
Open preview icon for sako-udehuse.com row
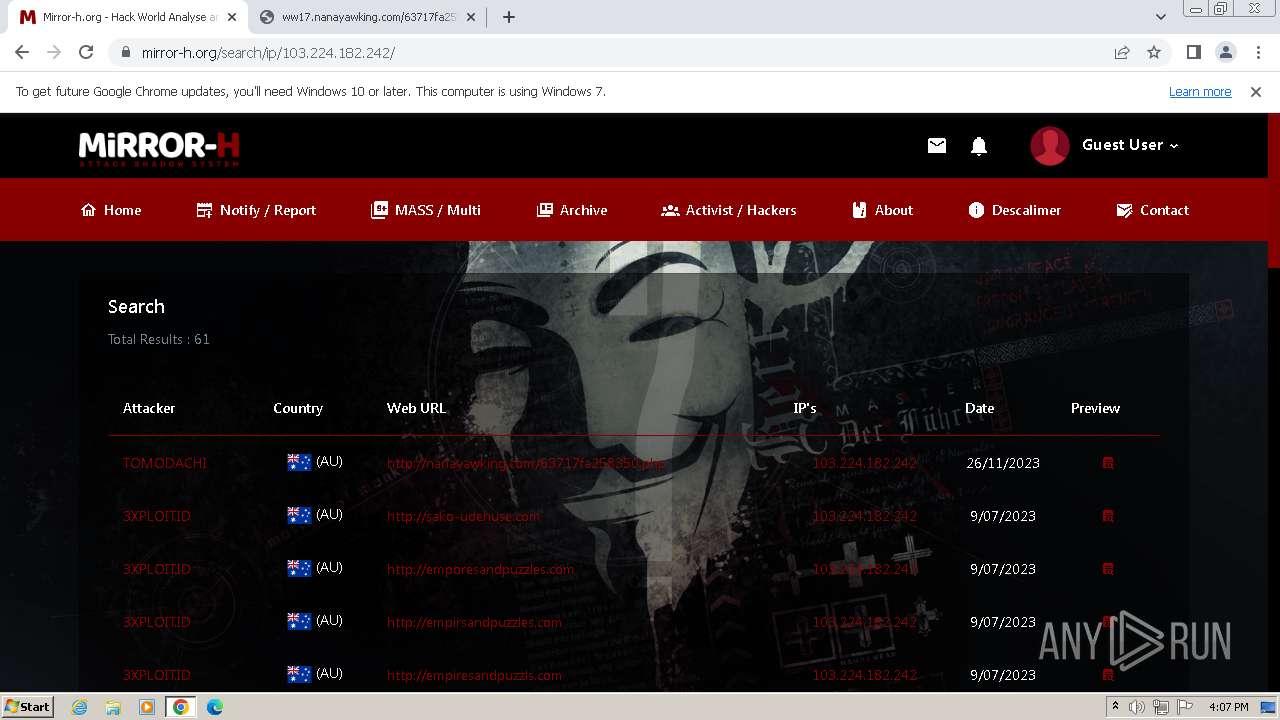(1108, 516)
